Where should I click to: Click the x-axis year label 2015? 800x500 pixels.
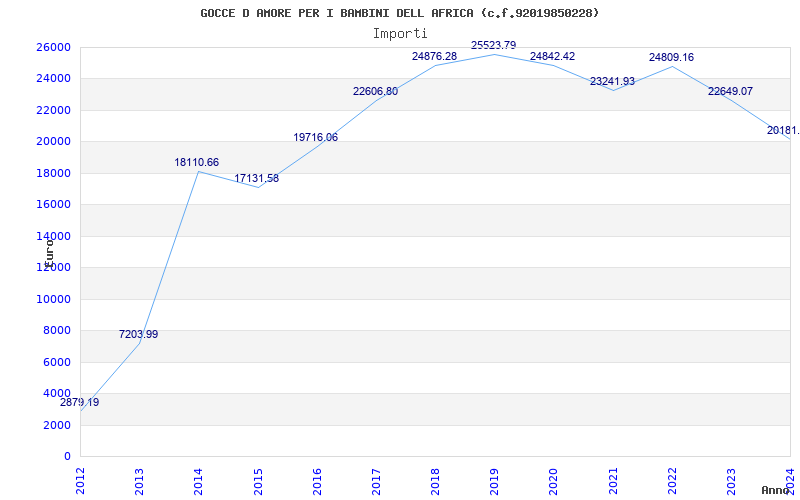click(258, 481)
